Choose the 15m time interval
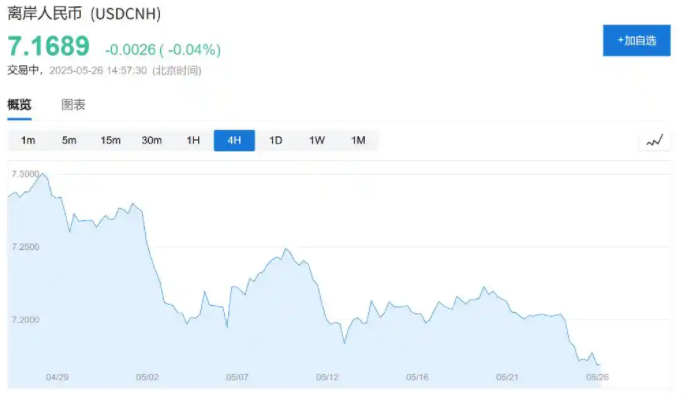Viewport: 685px width, 394px height. coord(111,141)
